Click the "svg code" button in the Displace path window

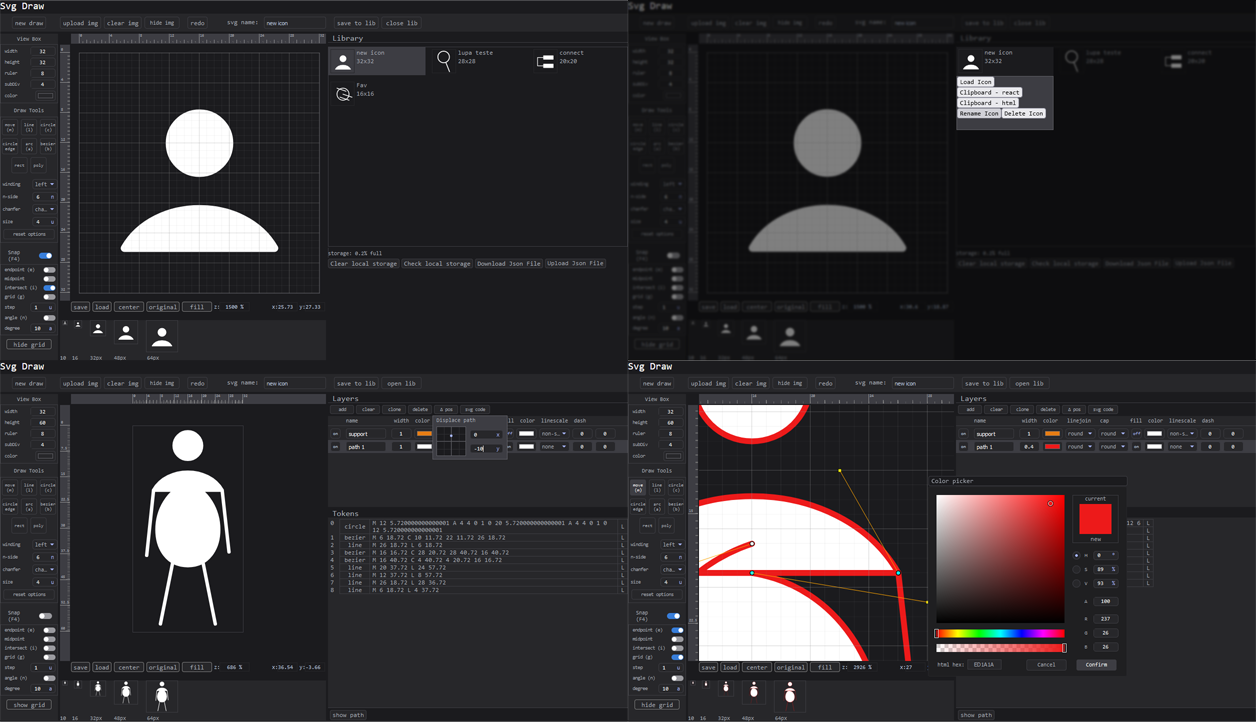point(475,409)
